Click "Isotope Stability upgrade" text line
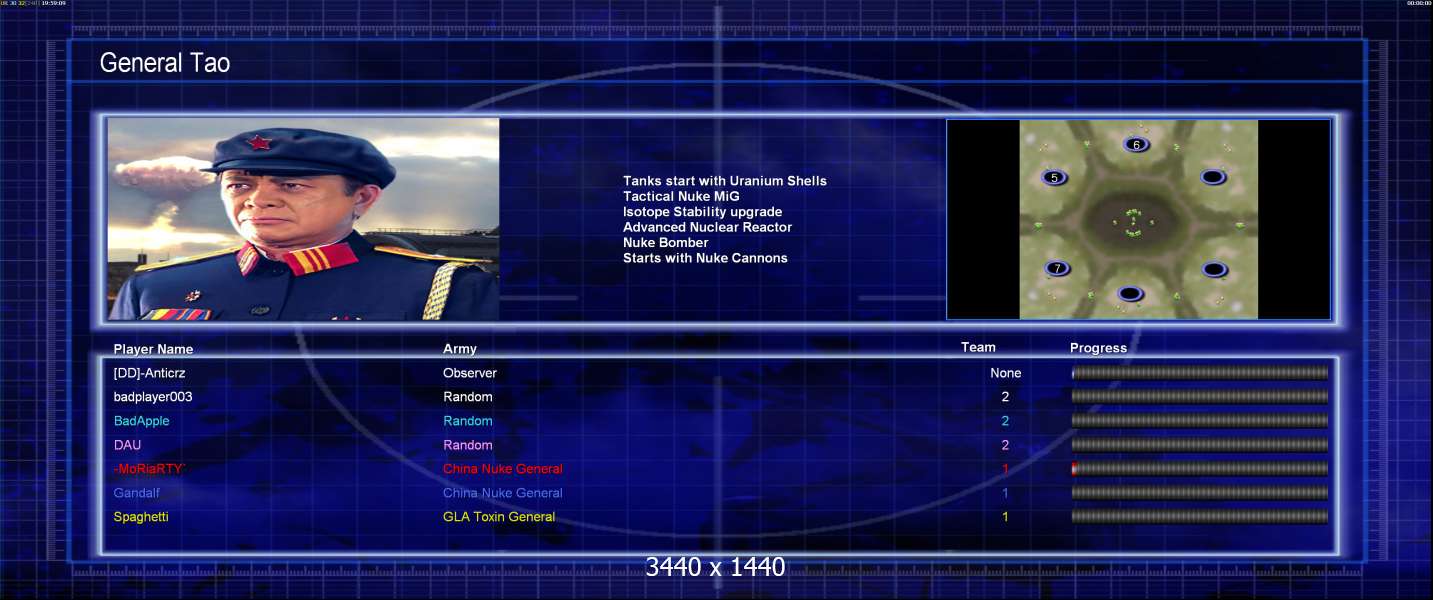 [x=703, y=212]
